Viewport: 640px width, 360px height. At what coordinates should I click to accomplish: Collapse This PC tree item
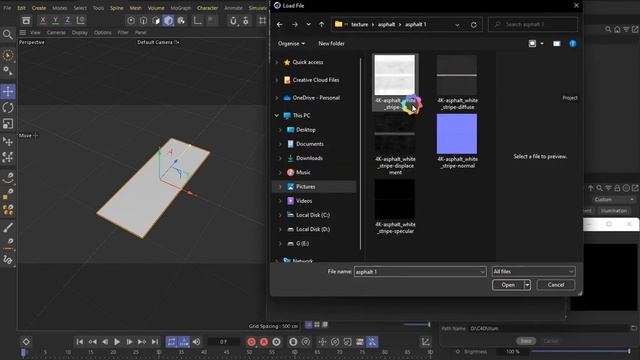pyautogui.click(x=277, y=116)
